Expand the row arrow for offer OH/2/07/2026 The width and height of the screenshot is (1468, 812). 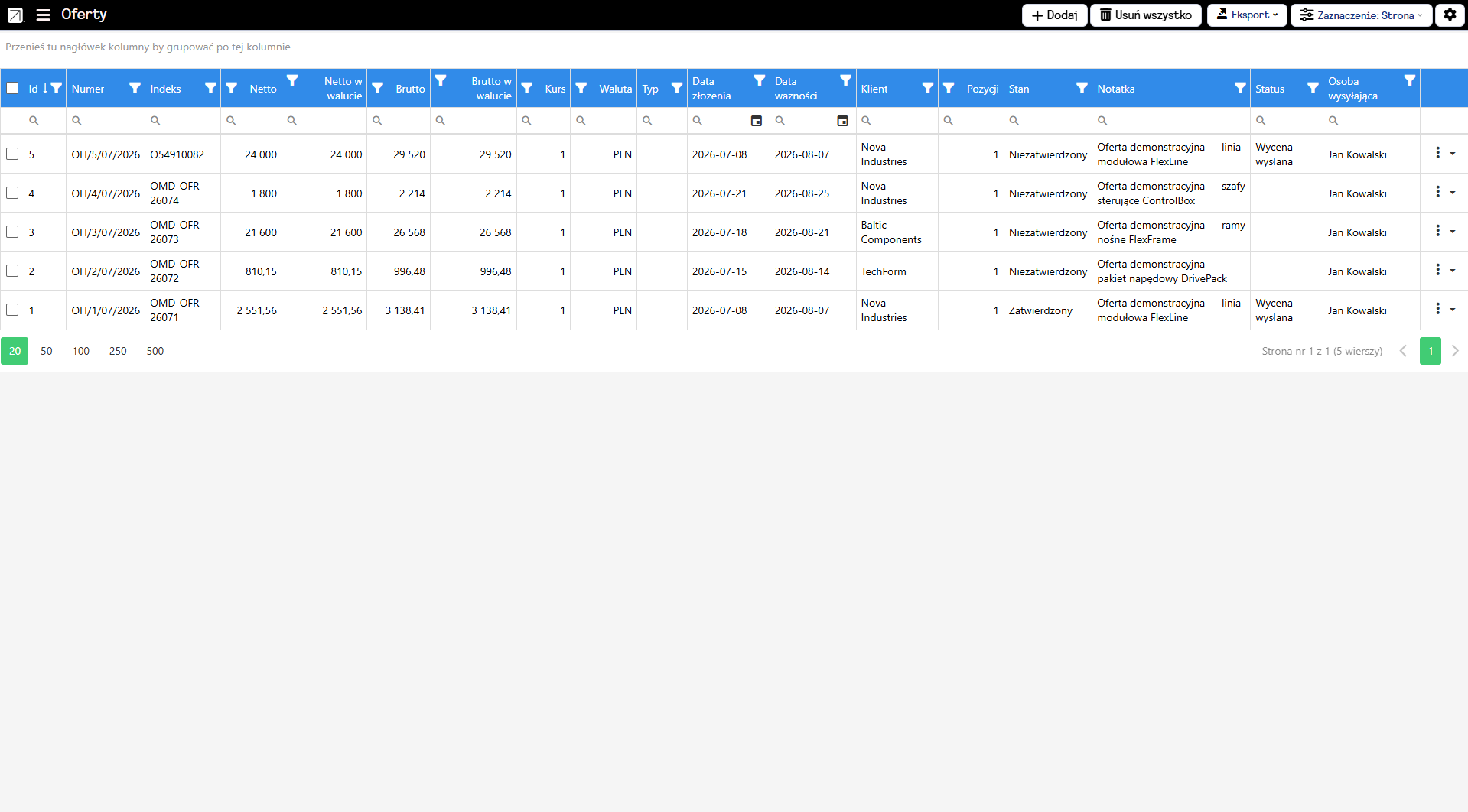point(1452,271)
